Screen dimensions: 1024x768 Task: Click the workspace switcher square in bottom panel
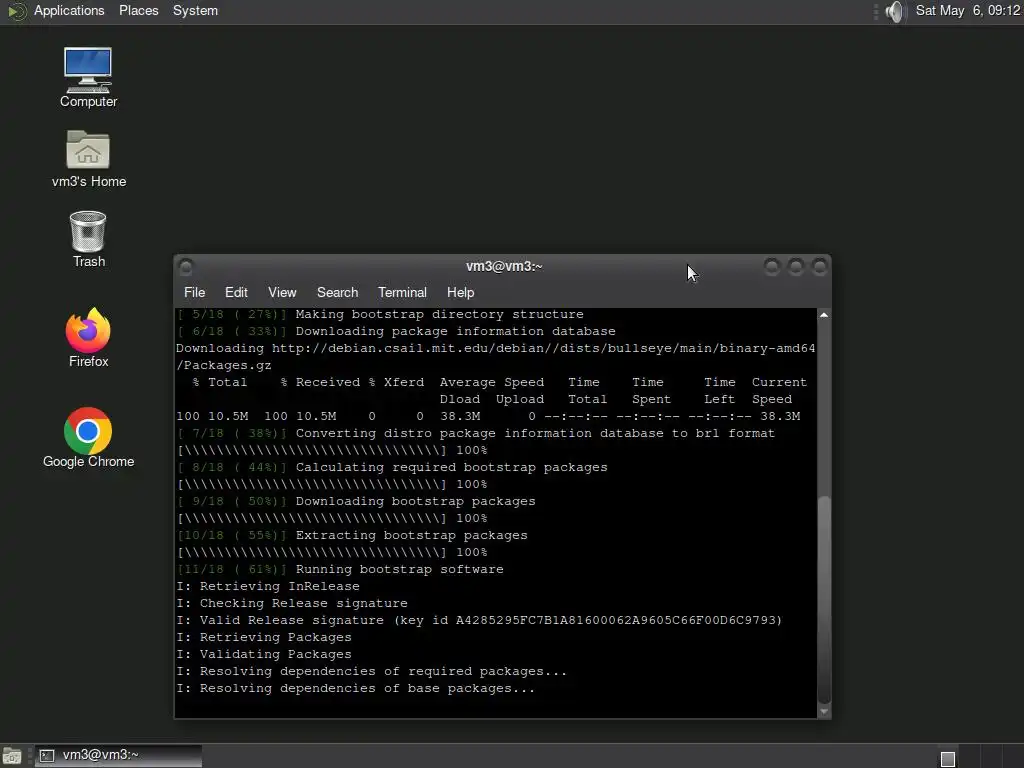[x=948, y=758]
